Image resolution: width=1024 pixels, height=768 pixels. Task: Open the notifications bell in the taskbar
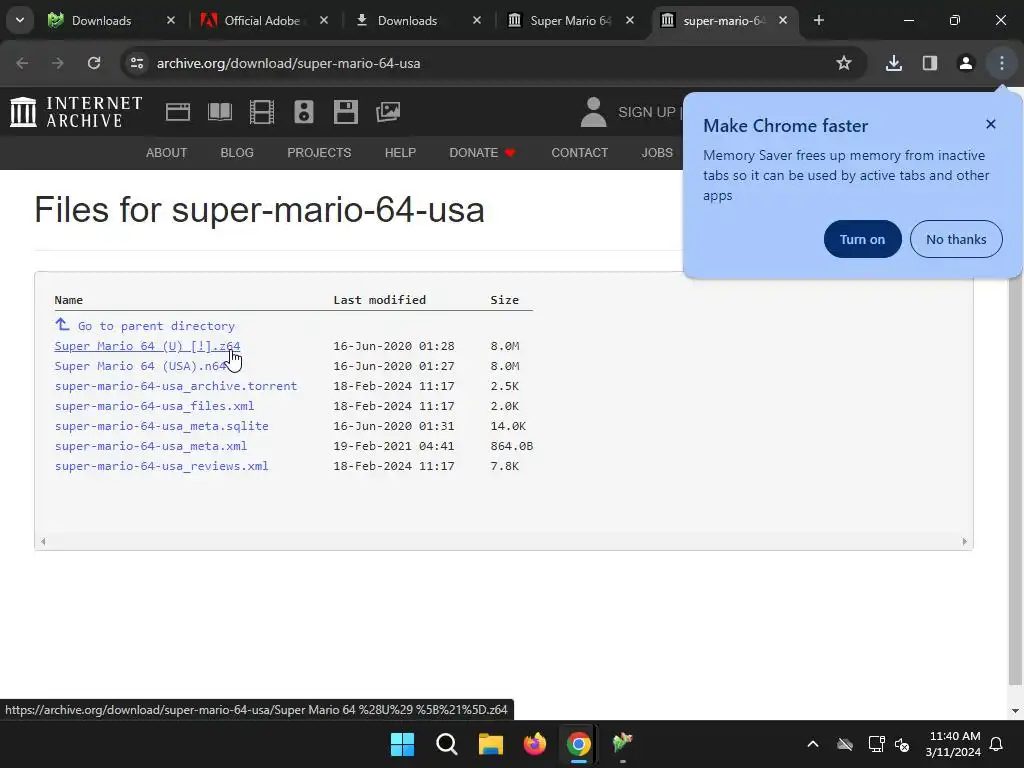point(997,744)
